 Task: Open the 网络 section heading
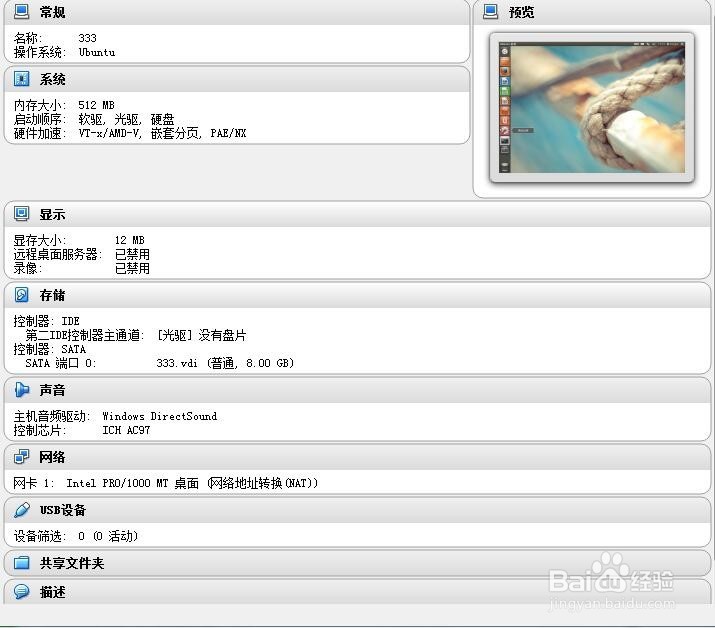tap(52, 457)
